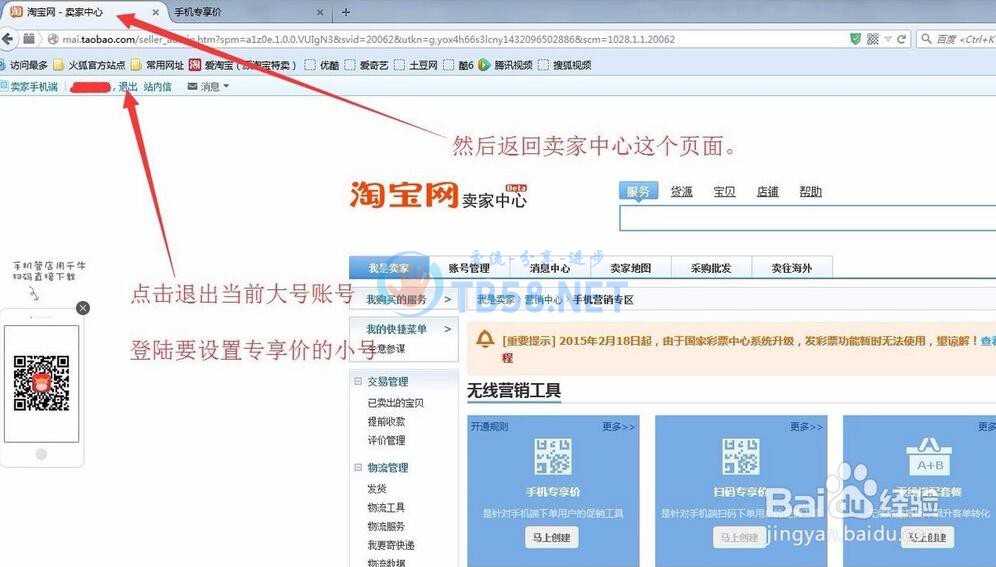Click the 淘宝网 logo
996x567 pixels.
pyautogui.click(x=404, y=194)
